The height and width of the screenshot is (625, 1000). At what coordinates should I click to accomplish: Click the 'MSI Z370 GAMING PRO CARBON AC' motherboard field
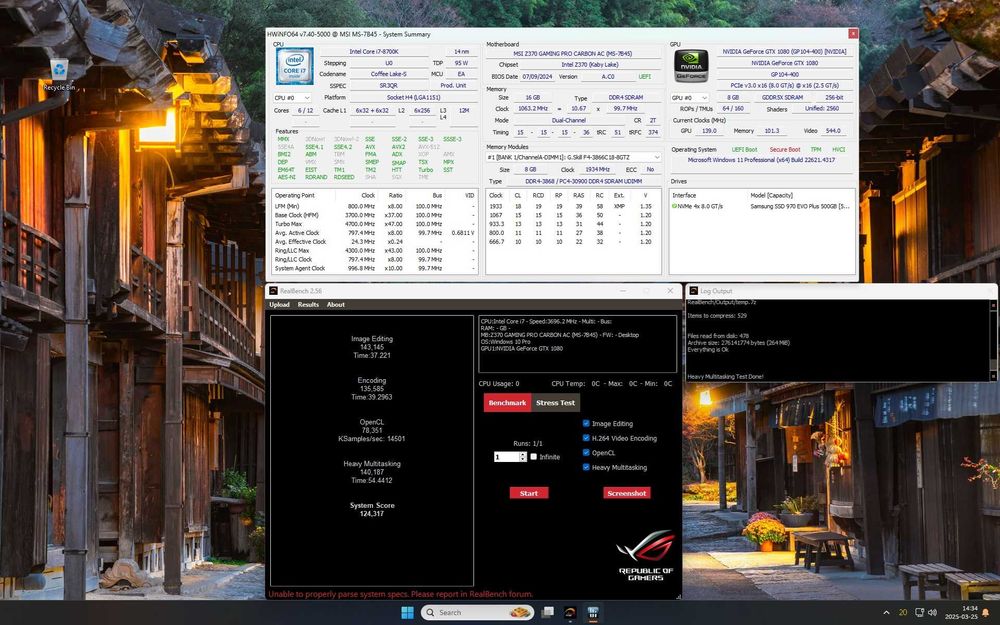[573, 54]
